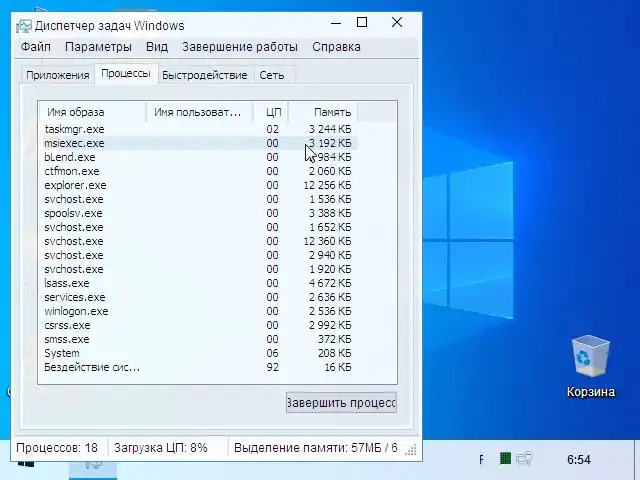The width and height of the screenshot is (640, 480).
Task: Open the Вид menu
Action: 157,47
